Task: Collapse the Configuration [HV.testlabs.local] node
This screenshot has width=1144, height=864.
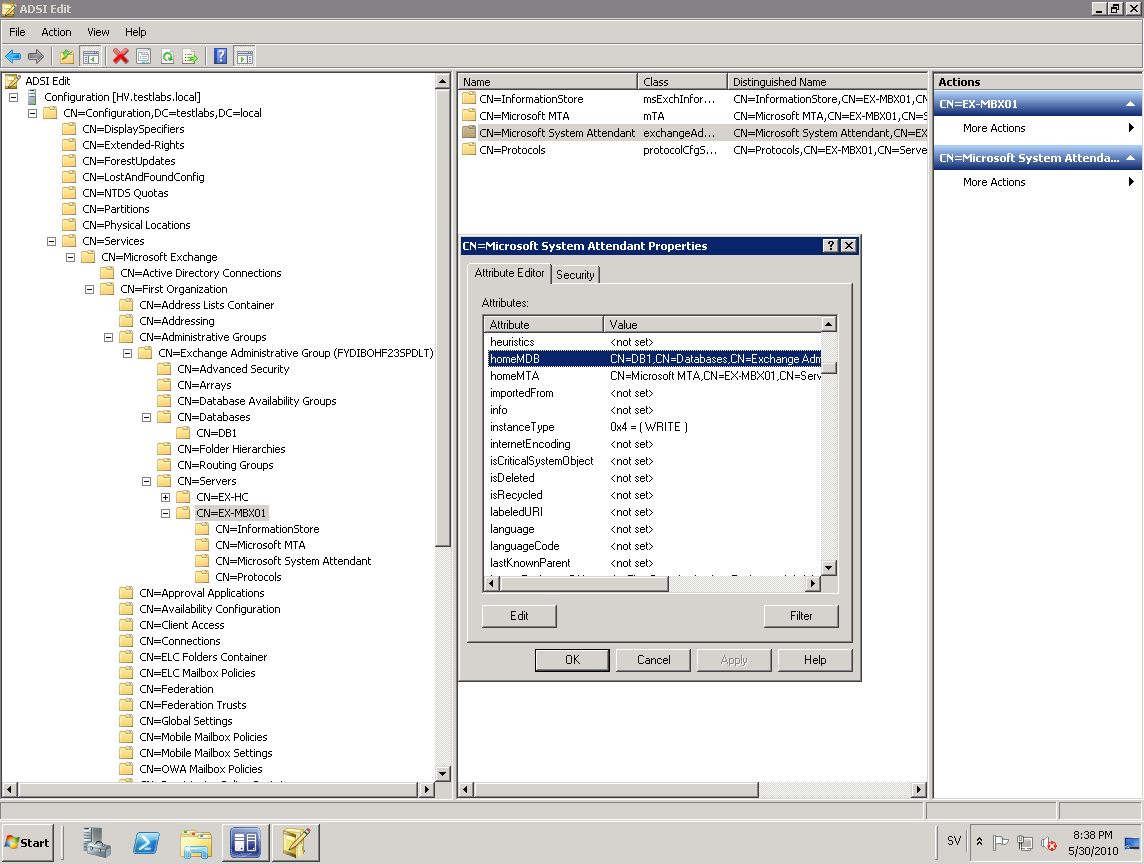Action: click(13, 97)
